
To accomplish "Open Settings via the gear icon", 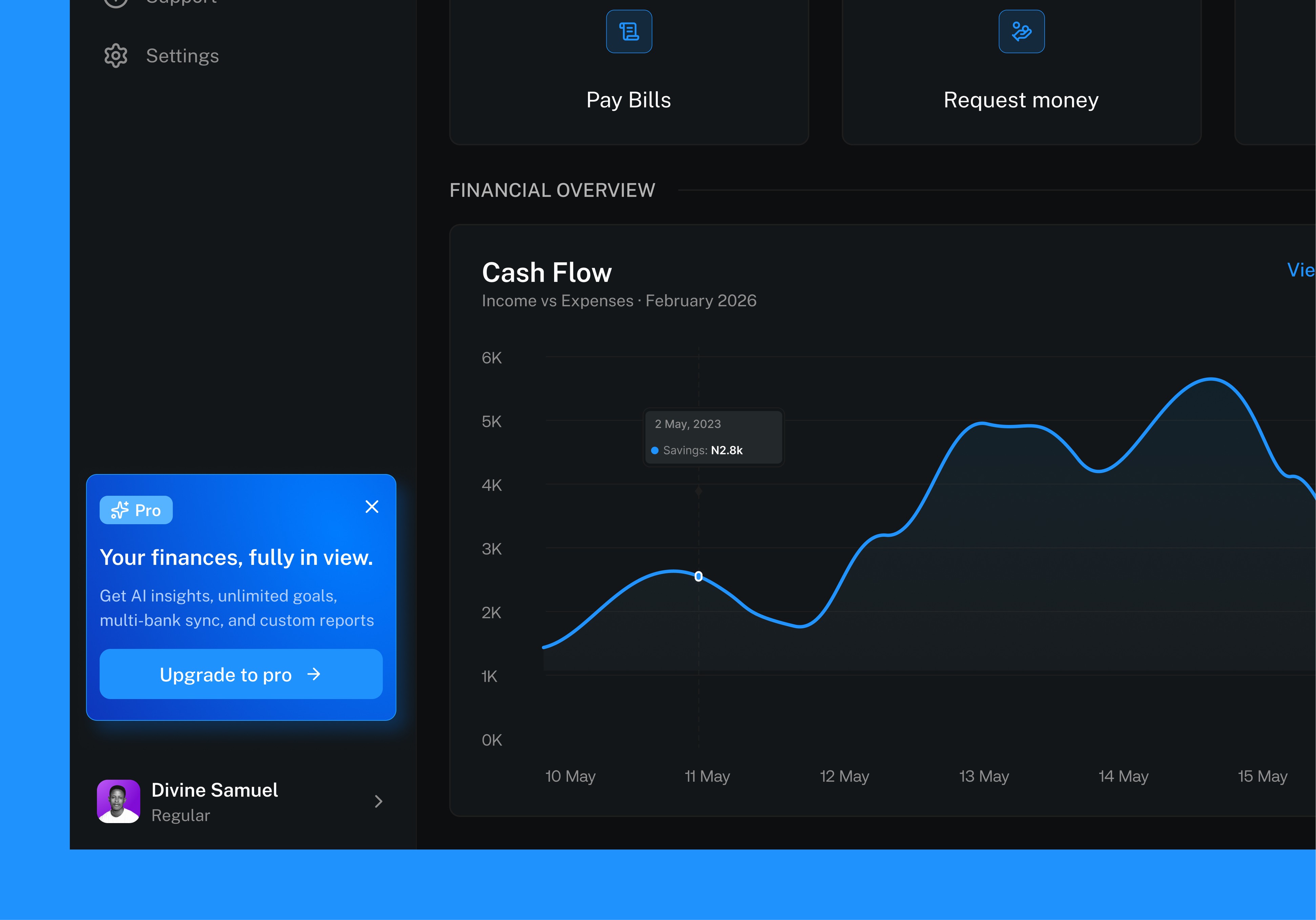I will click(x=116, y=56).
